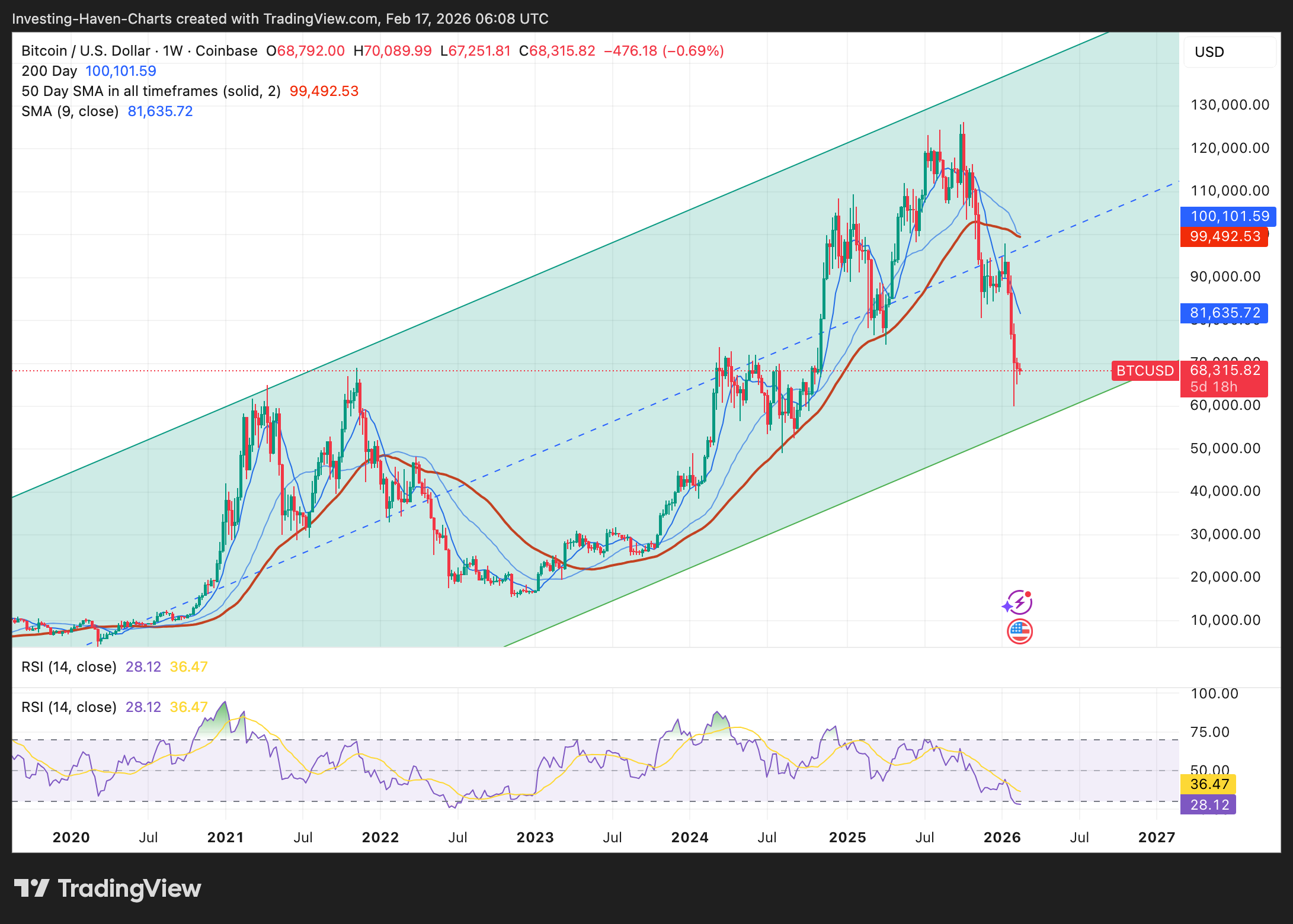Image resolution: width=1293 pixels, height=924 pixels.
Task: Click the blue 100,101.59 price label
Action: (x=1229, y=216)
